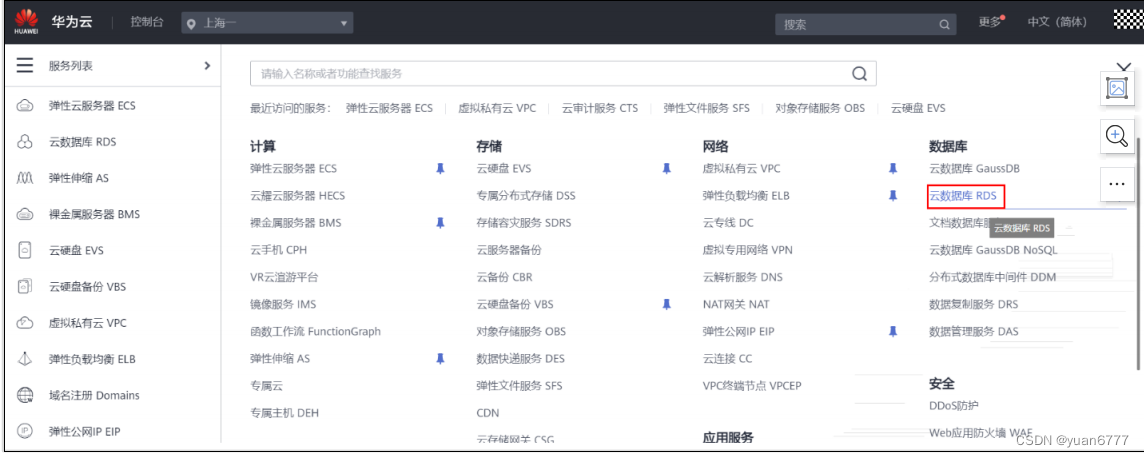1144x457 pixels.
Task: Open recent service 云审计服务 CTS
Action: [x=600, y=108]
